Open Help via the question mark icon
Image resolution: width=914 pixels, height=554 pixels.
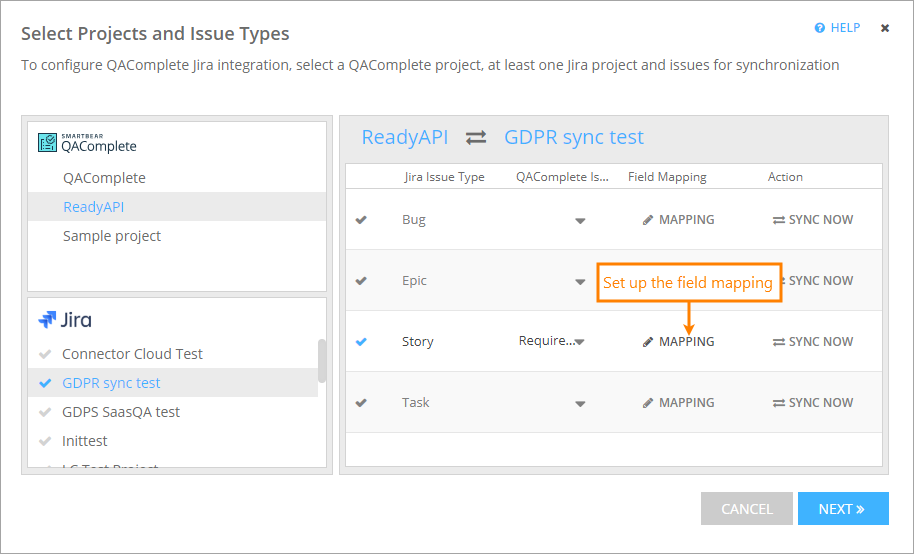click(820, 28)
